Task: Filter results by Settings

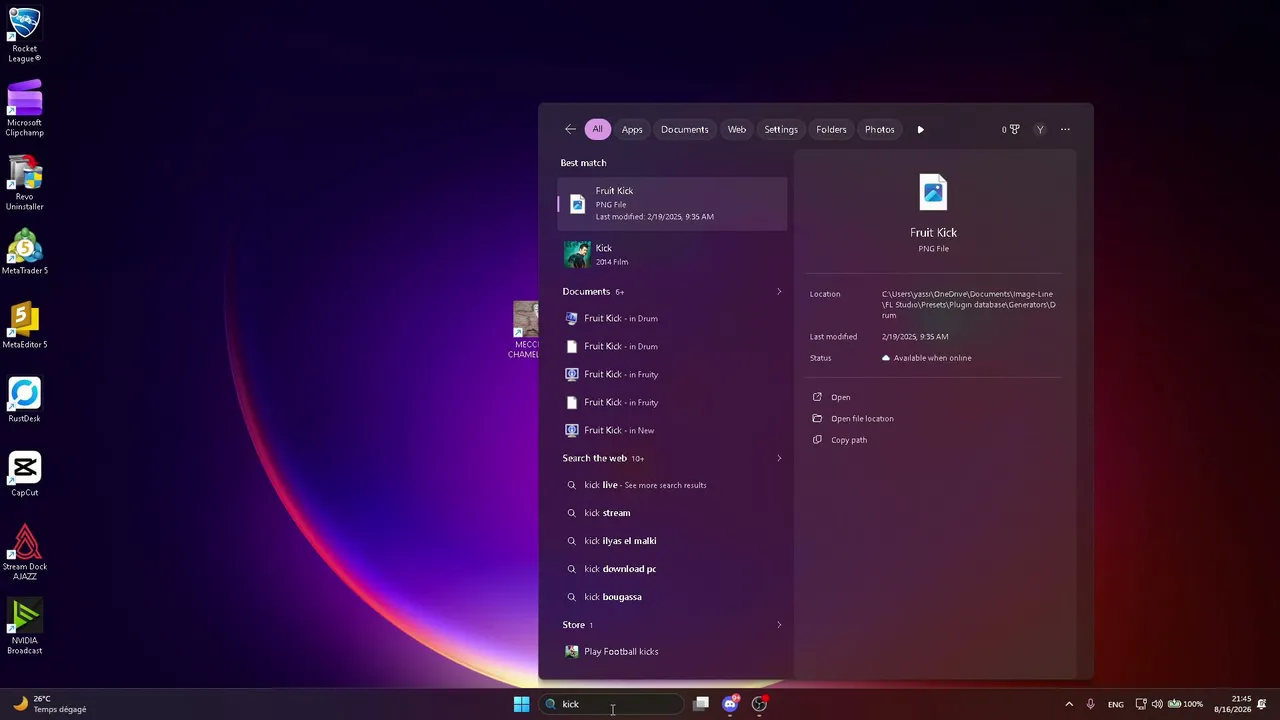Action: (x=781, y=129)
